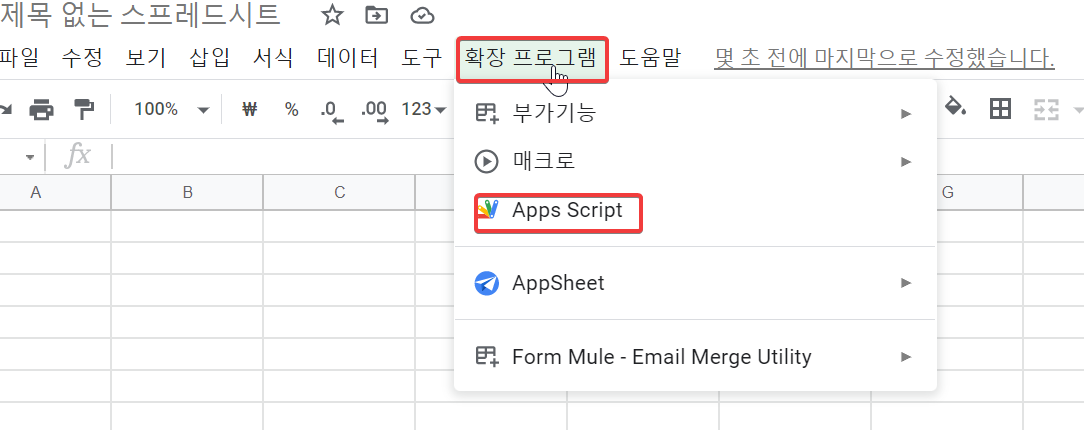Open the 서식 menu

[x=273, y=59]
